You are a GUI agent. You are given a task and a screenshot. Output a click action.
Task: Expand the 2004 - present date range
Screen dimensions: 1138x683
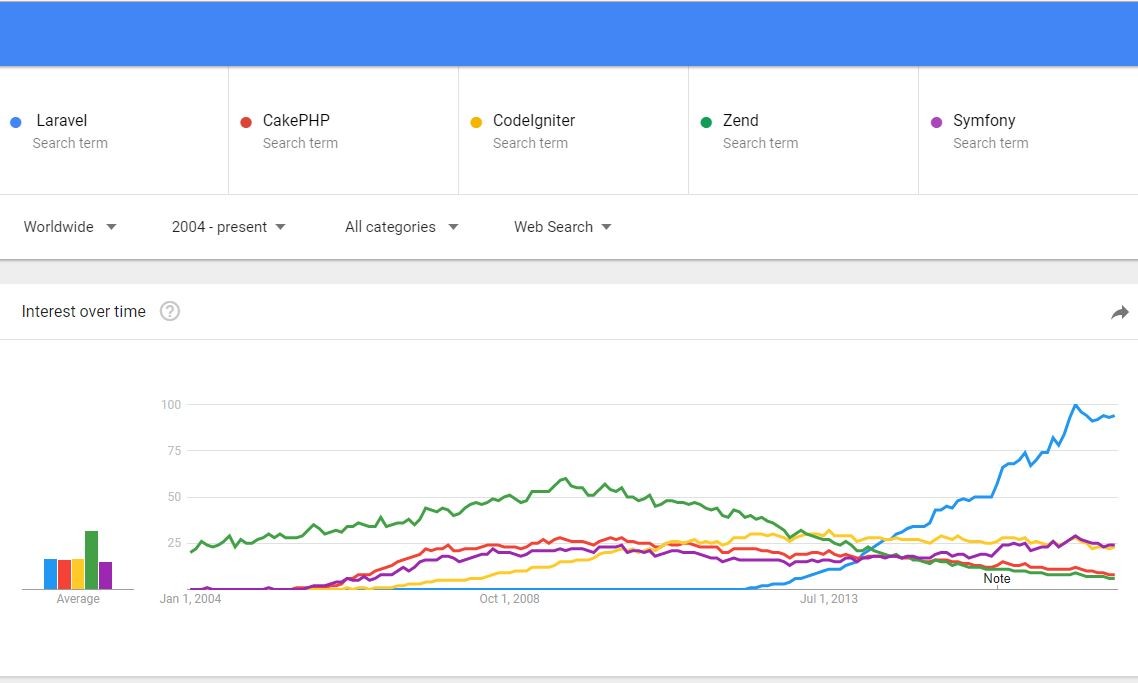(229, 227)
